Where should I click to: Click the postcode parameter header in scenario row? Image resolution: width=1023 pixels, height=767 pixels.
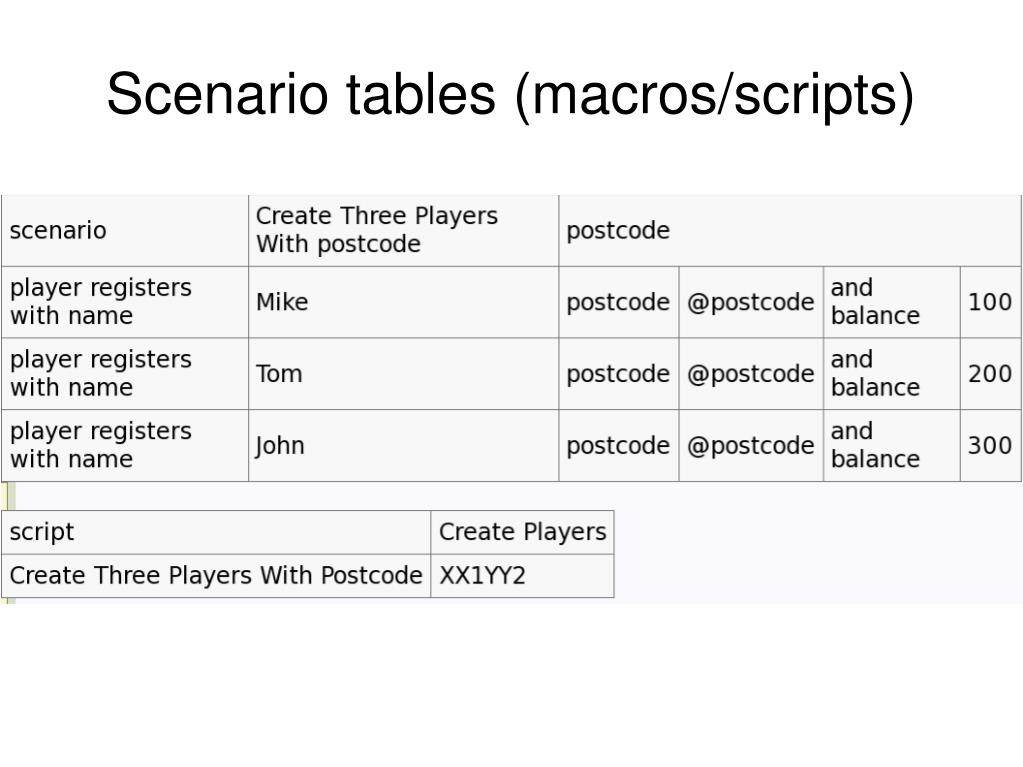790,230
